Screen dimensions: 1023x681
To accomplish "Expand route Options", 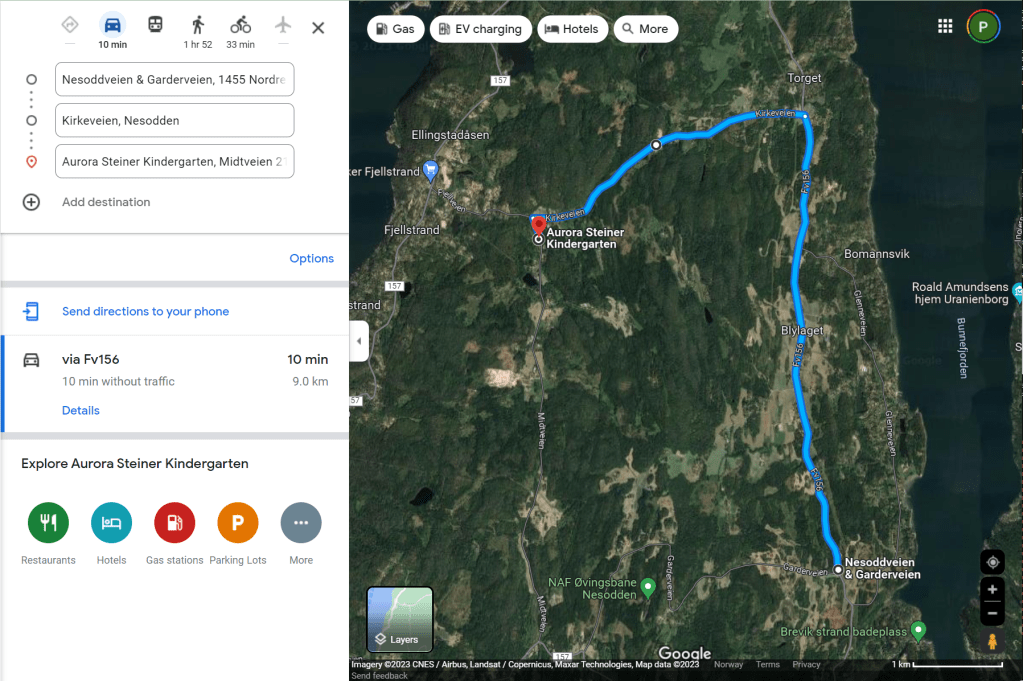I will click(x=311, y=258).
